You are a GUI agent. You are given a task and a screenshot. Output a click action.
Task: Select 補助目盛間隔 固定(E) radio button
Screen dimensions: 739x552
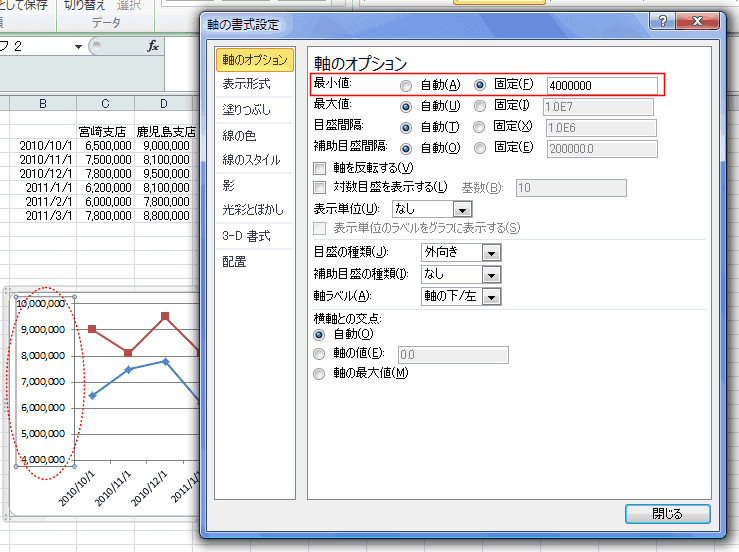[x=479, y=148]
